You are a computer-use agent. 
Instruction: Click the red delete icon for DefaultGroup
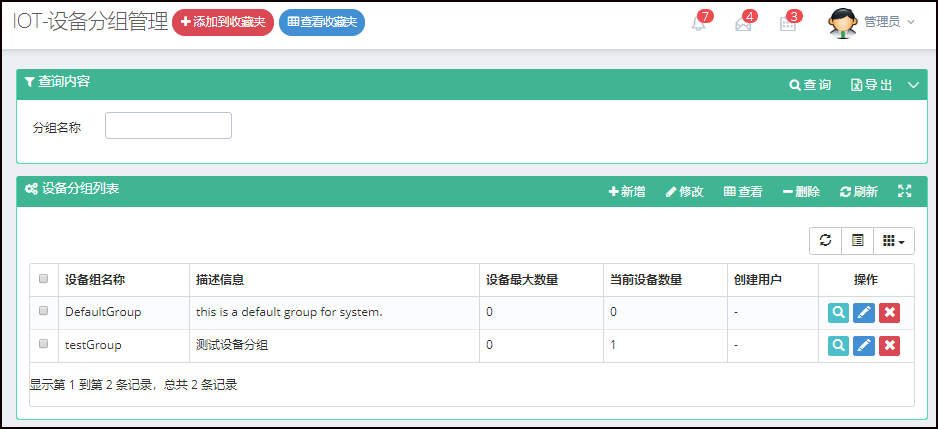tap(889, 313)
